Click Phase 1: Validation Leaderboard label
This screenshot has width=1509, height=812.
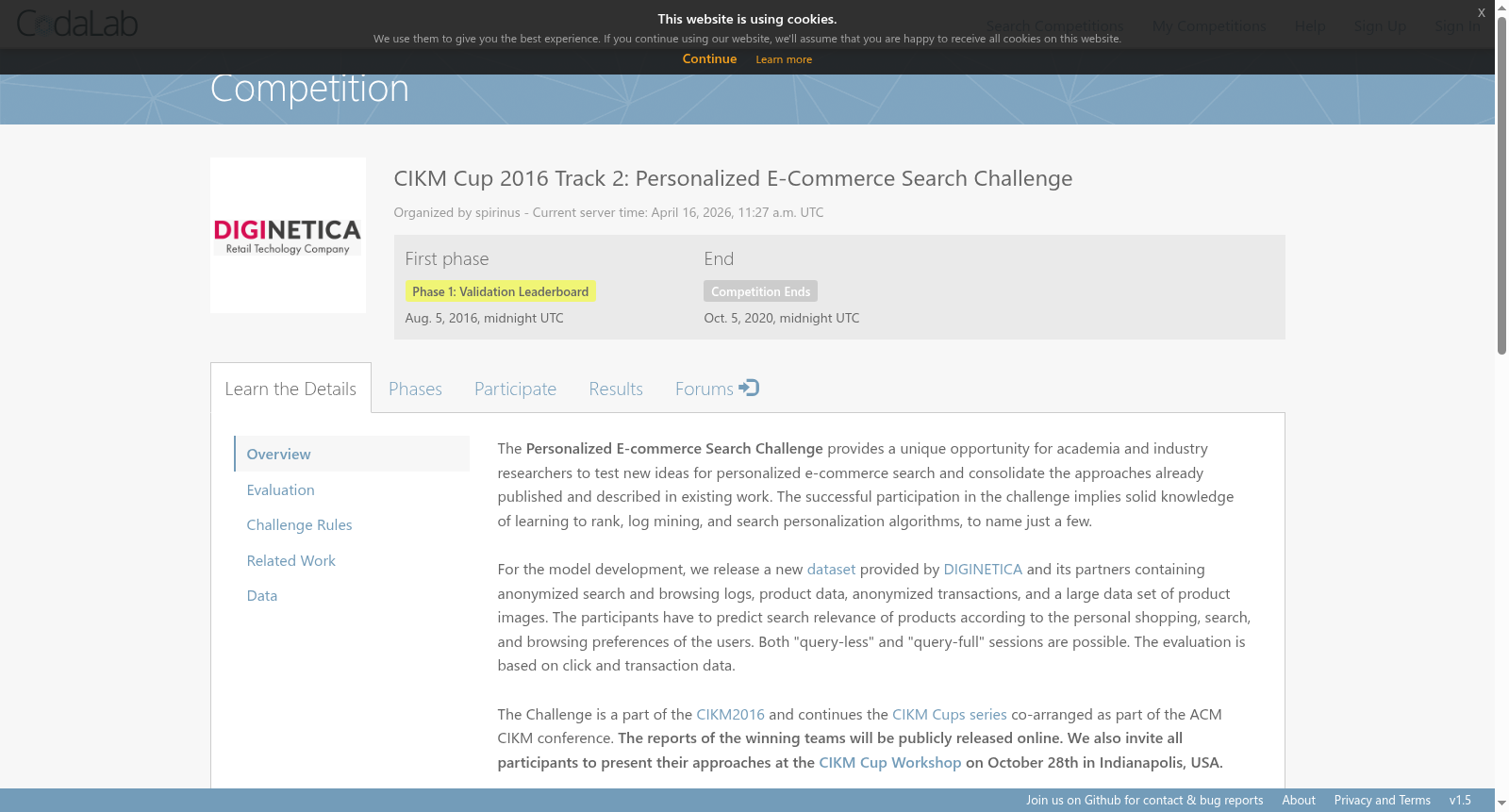coord(500,291)
